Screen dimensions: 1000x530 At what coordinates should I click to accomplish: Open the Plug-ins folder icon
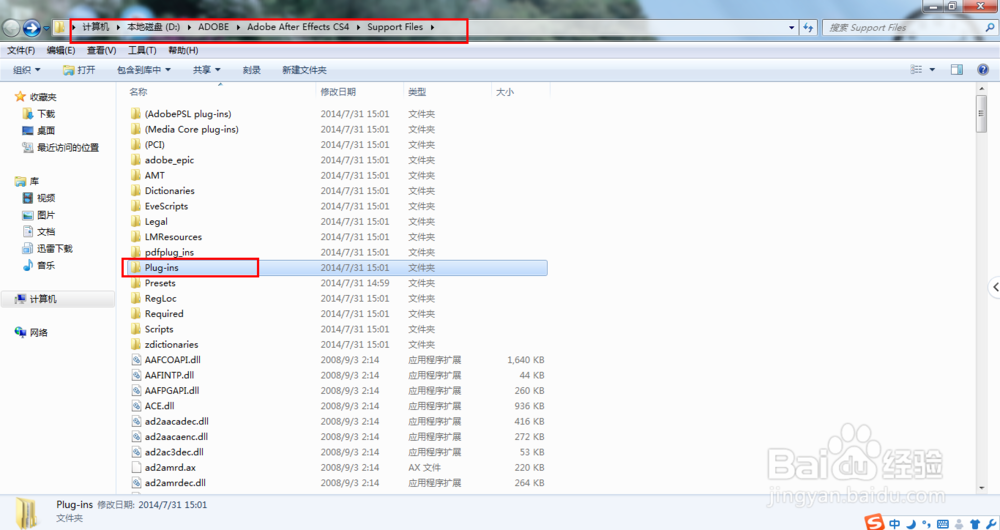(x=136, y=267)
